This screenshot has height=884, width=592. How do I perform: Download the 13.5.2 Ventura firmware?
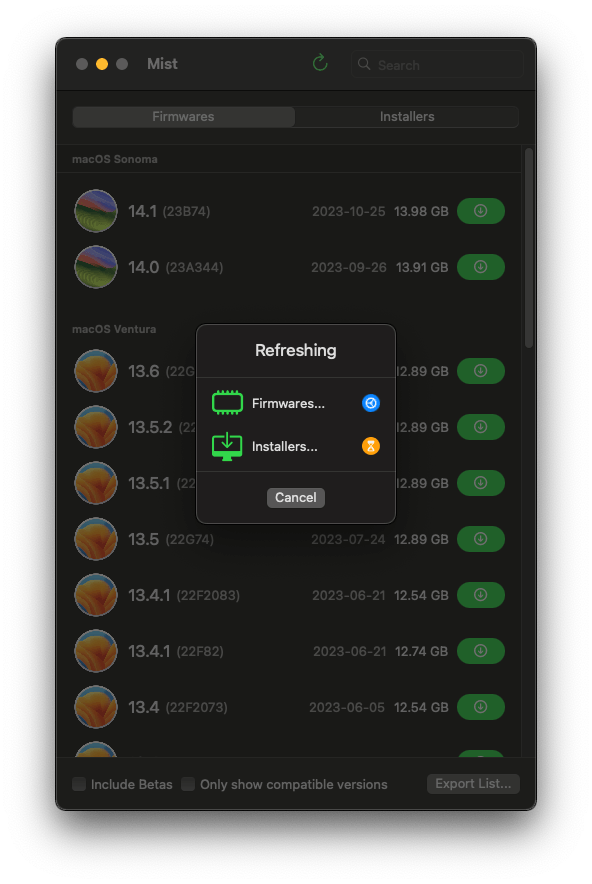(x=480, y=427)
